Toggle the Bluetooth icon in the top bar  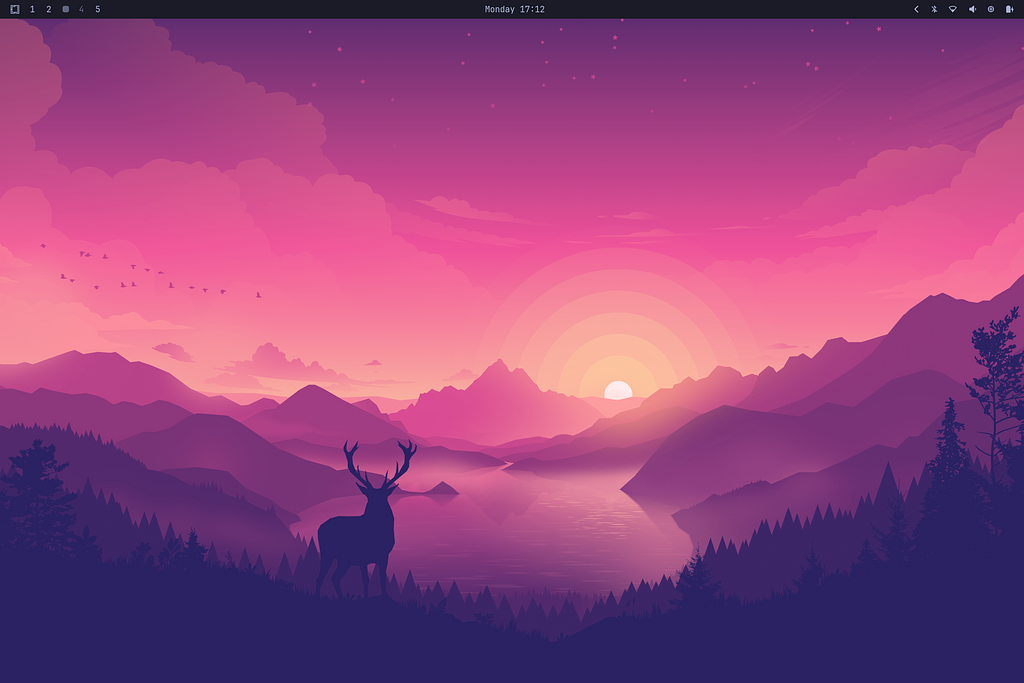tap(934, 9)
